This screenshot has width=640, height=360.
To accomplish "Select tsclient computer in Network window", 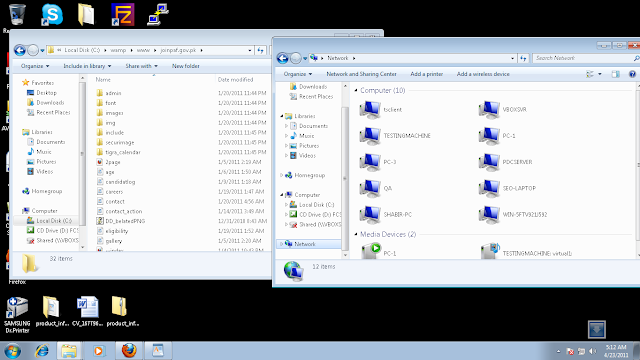I will 381,109.
